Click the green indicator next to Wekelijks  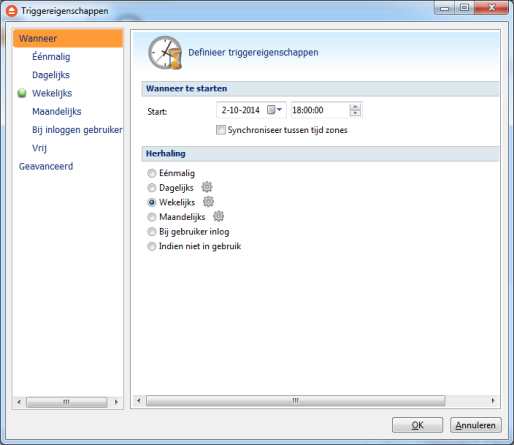[22, 93]
